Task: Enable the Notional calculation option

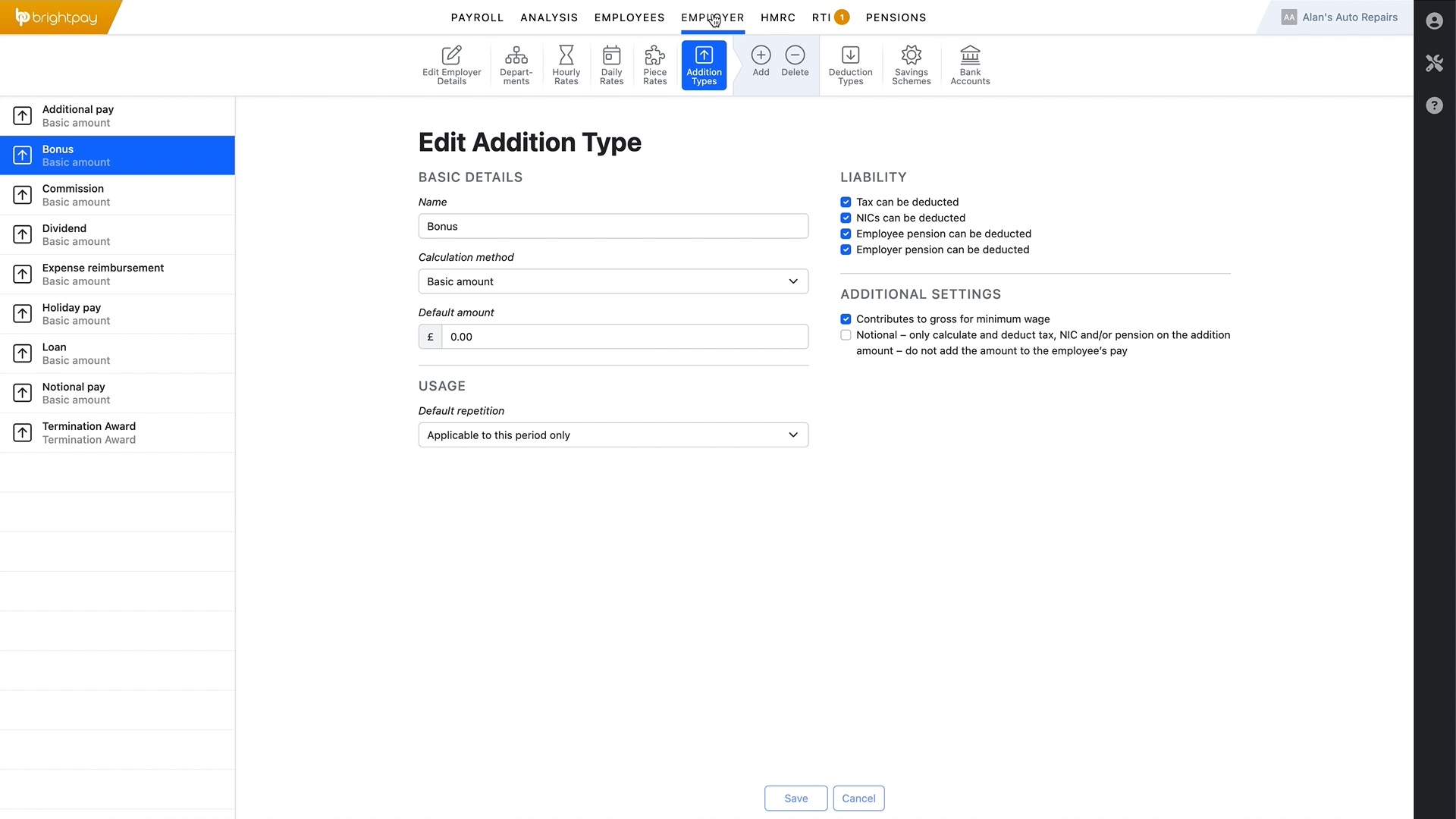Action: [x=846, y=334]
